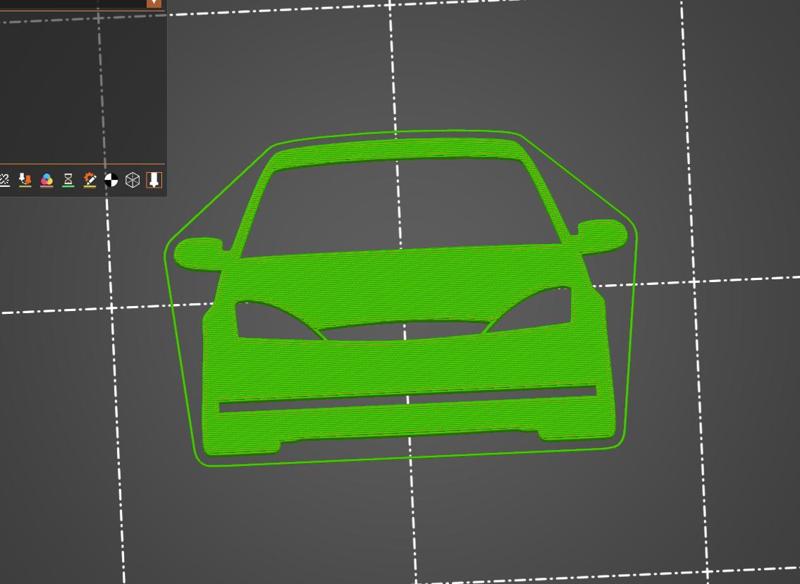Image resolution: width=800 pixels, height=584 pixels.
Task: Open the orange dropdown arrow at panel top
Action: click(x=154, y=3)
